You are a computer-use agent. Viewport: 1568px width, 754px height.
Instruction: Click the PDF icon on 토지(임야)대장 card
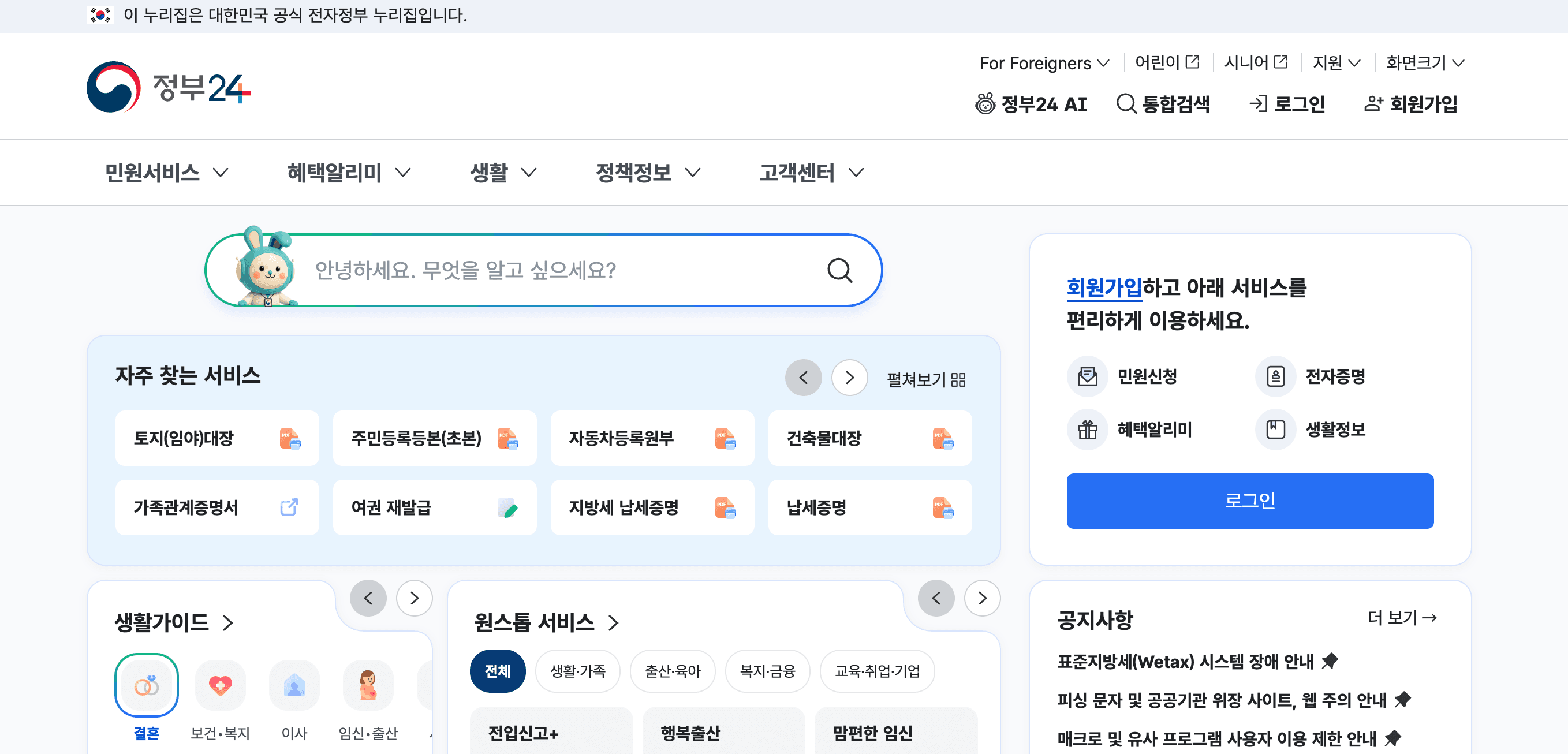pyautogui.click(x=290, y=438)
